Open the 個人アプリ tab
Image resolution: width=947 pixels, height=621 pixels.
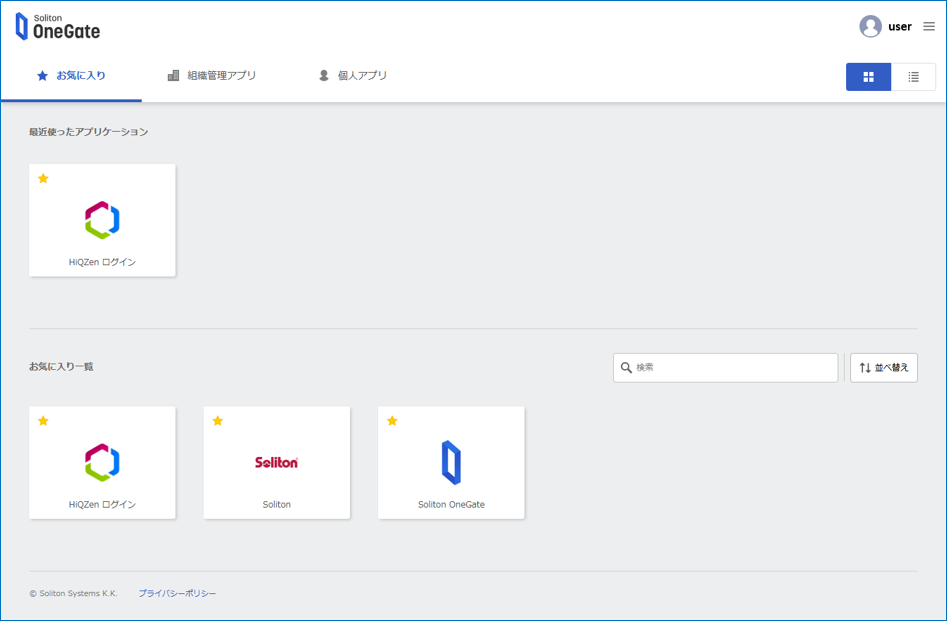click(x=352, y=76)
